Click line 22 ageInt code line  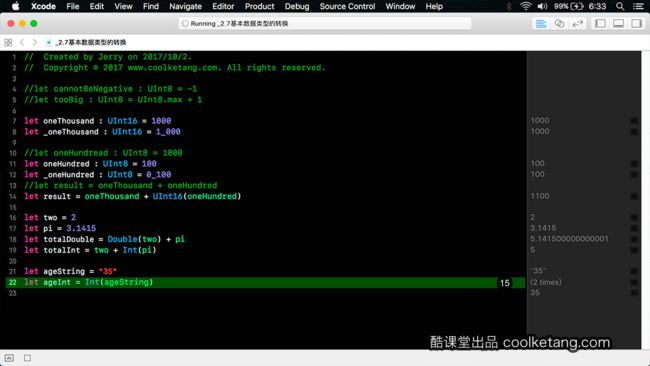tap(88, 282)
